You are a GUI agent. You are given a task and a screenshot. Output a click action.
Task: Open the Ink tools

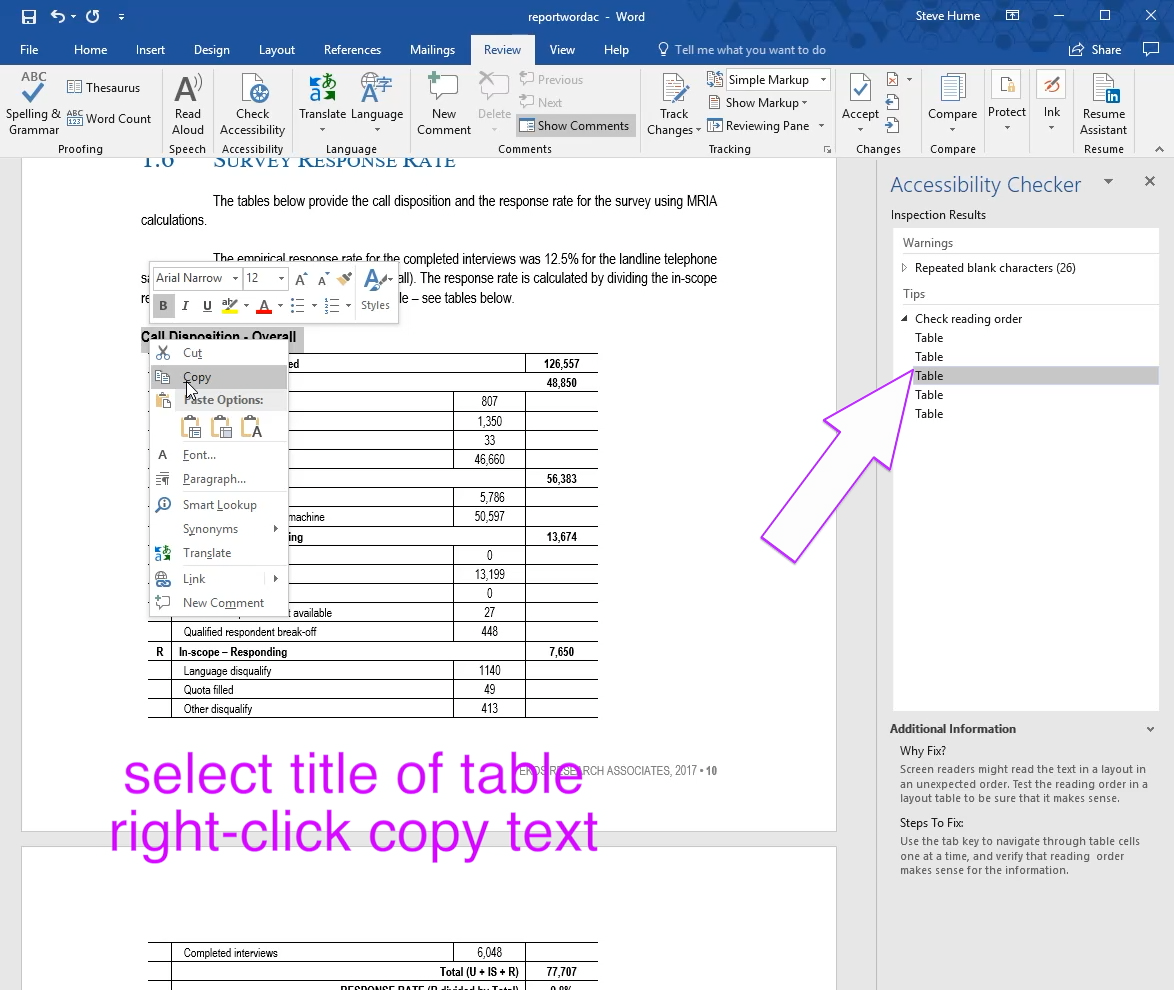click(x=1052, y=102)
